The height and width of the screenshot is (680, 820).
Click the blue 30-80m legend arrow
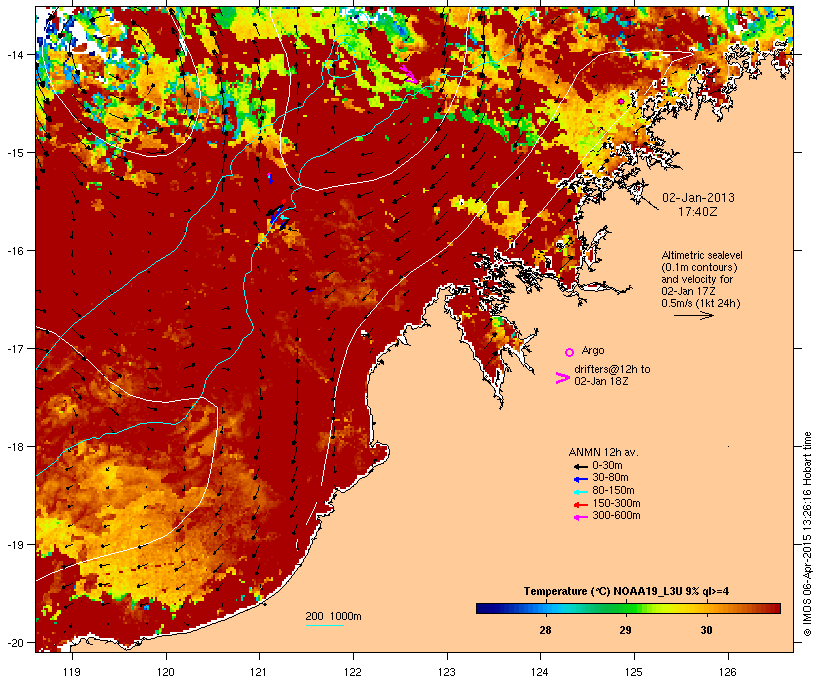click(580, 479)
